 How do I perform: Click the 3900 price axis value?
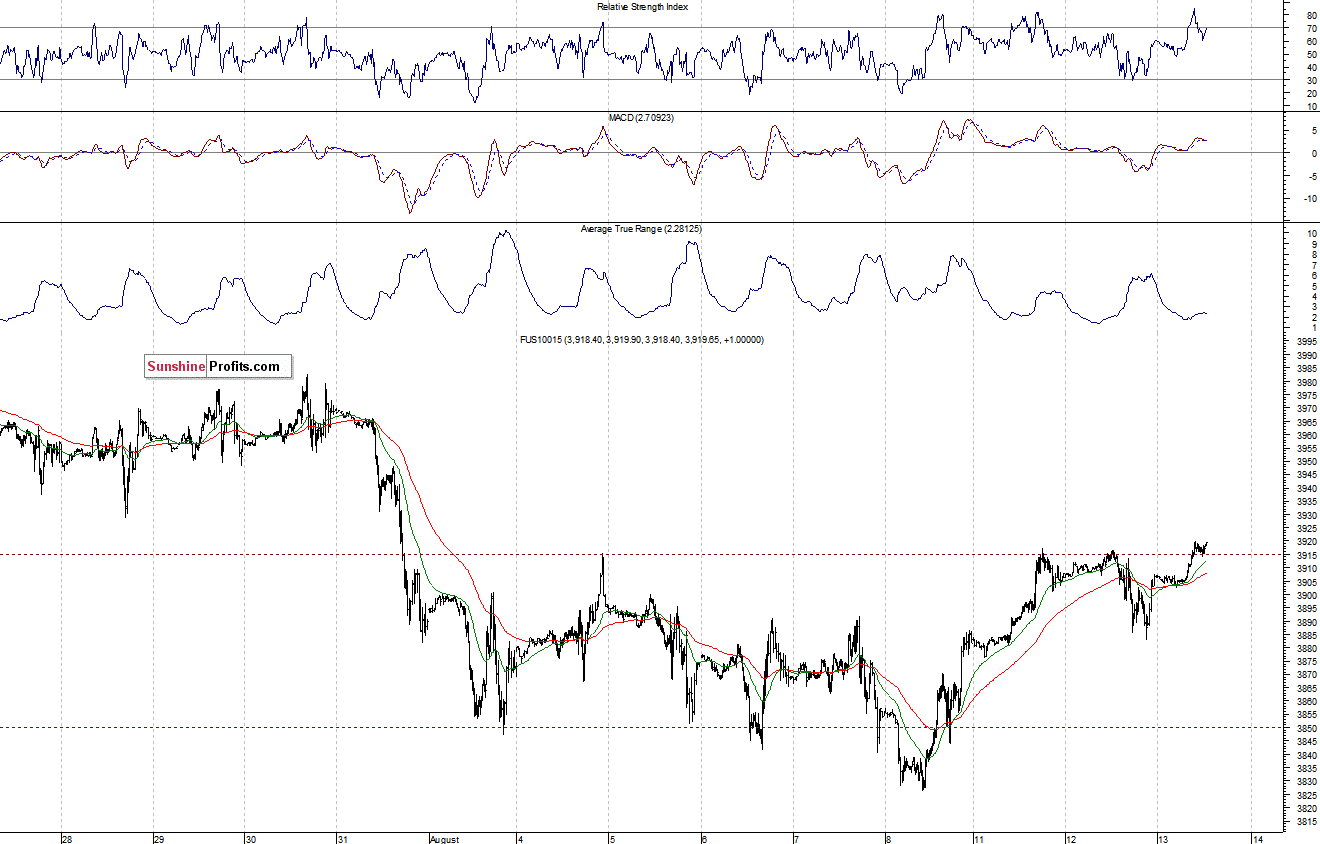tap(1305, 595)
